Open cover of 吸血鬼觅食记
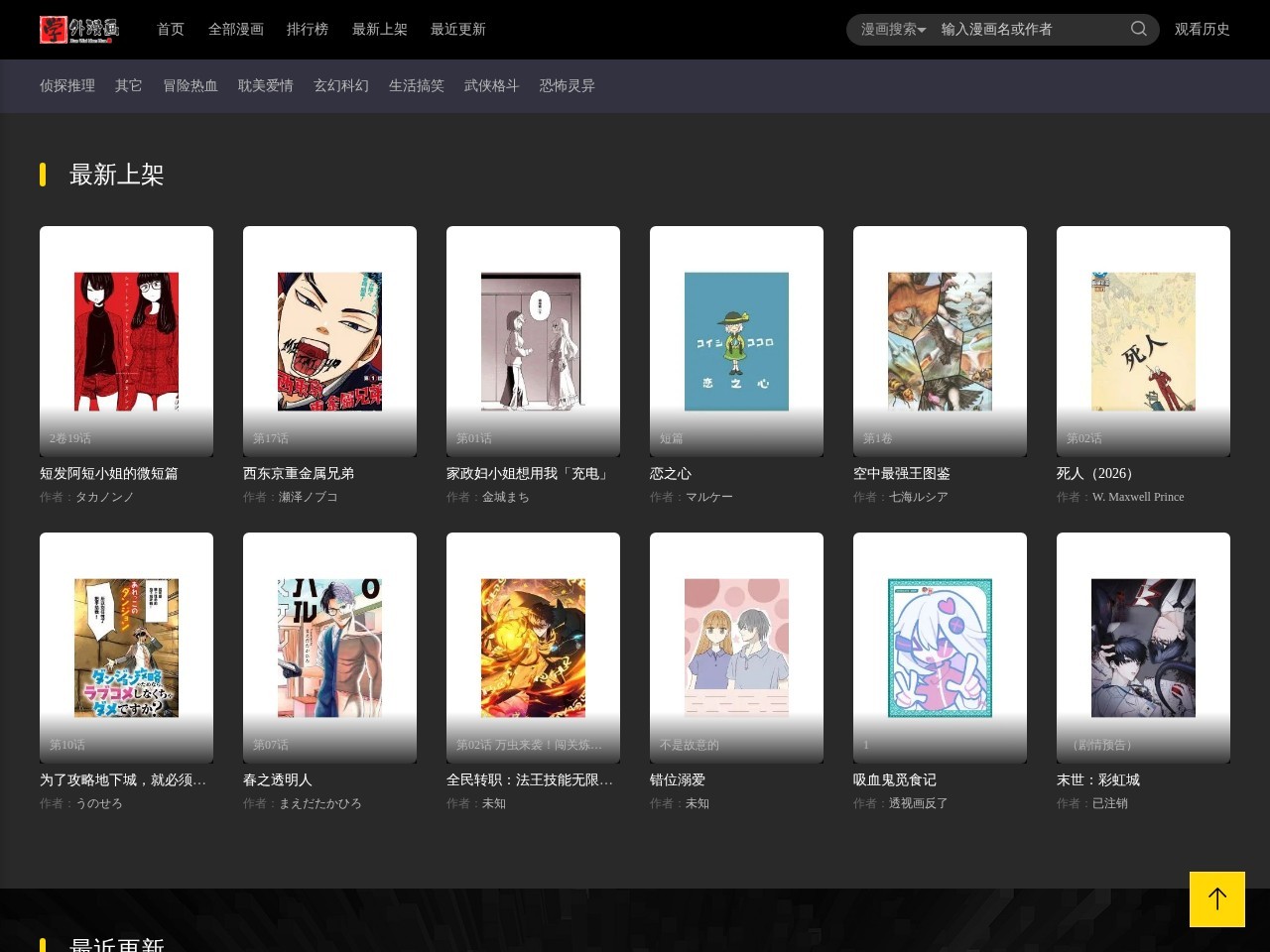The height and width of the screenshot is (952, 1270). (x=940, y=648)
